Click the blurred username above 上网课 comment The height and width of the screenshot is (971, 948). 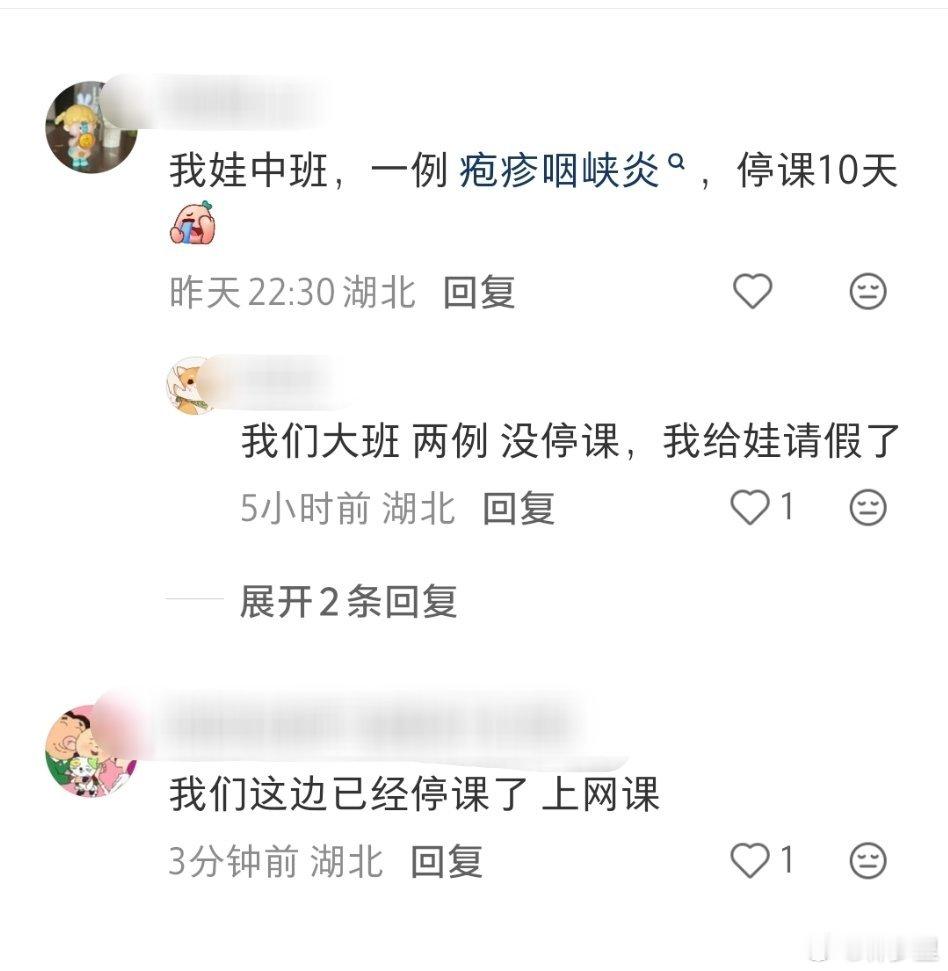(x=365, y=726)
